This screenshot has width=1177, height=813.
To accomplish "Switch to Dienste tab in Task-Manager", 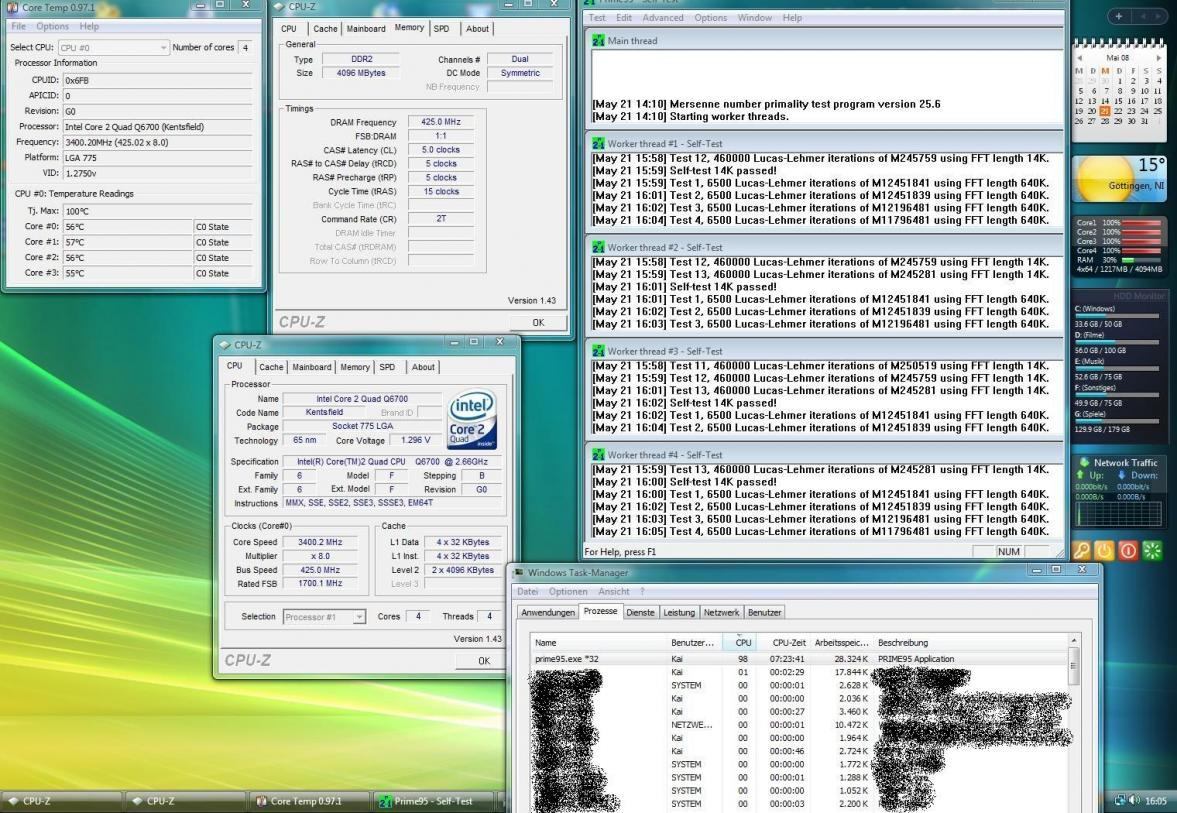I will [640, 613].
